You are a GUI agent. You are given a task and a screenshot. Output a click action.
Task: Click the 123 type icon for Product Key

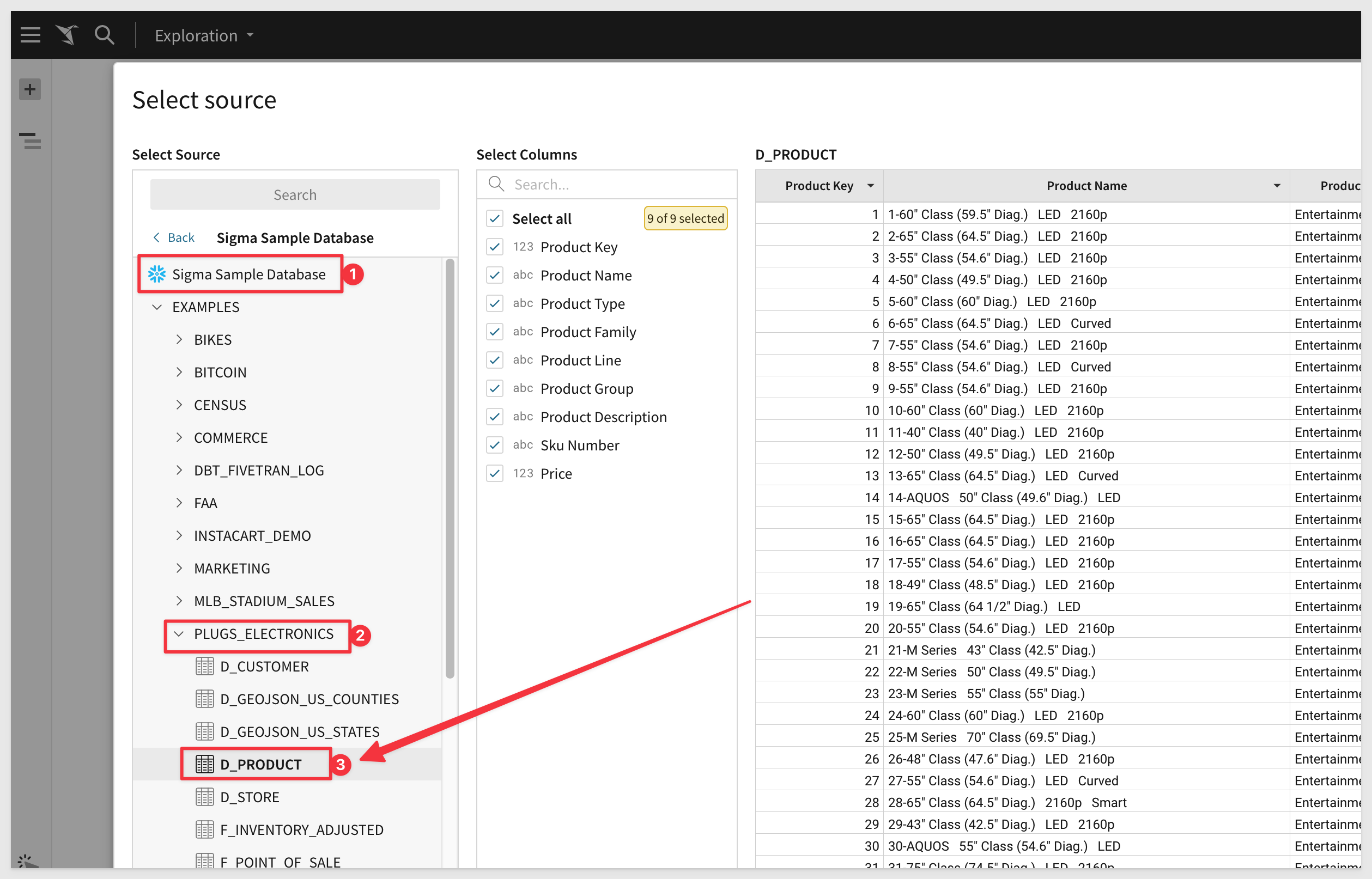523,247
